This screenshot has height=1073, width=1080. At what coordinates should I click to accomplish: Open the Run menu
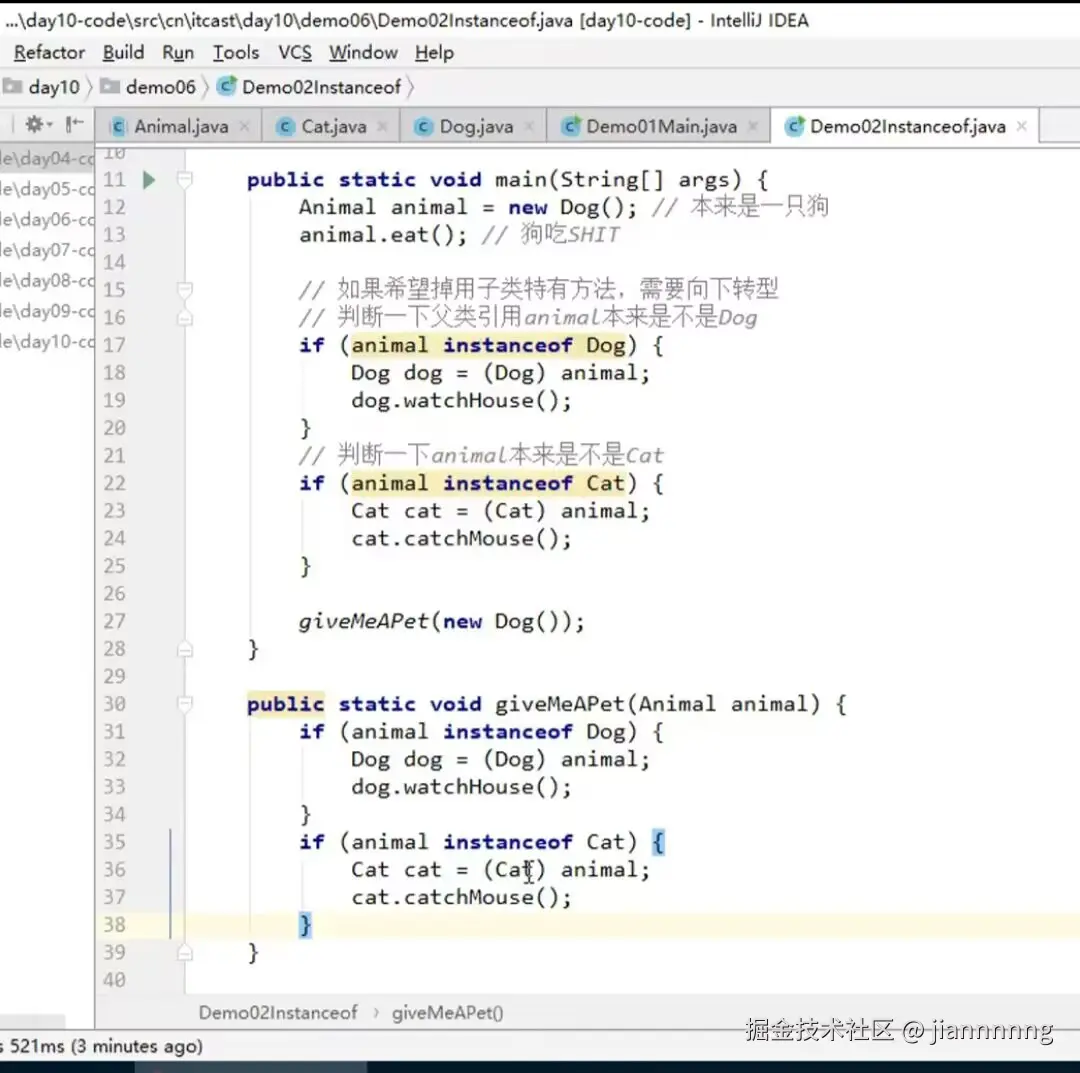178,52
